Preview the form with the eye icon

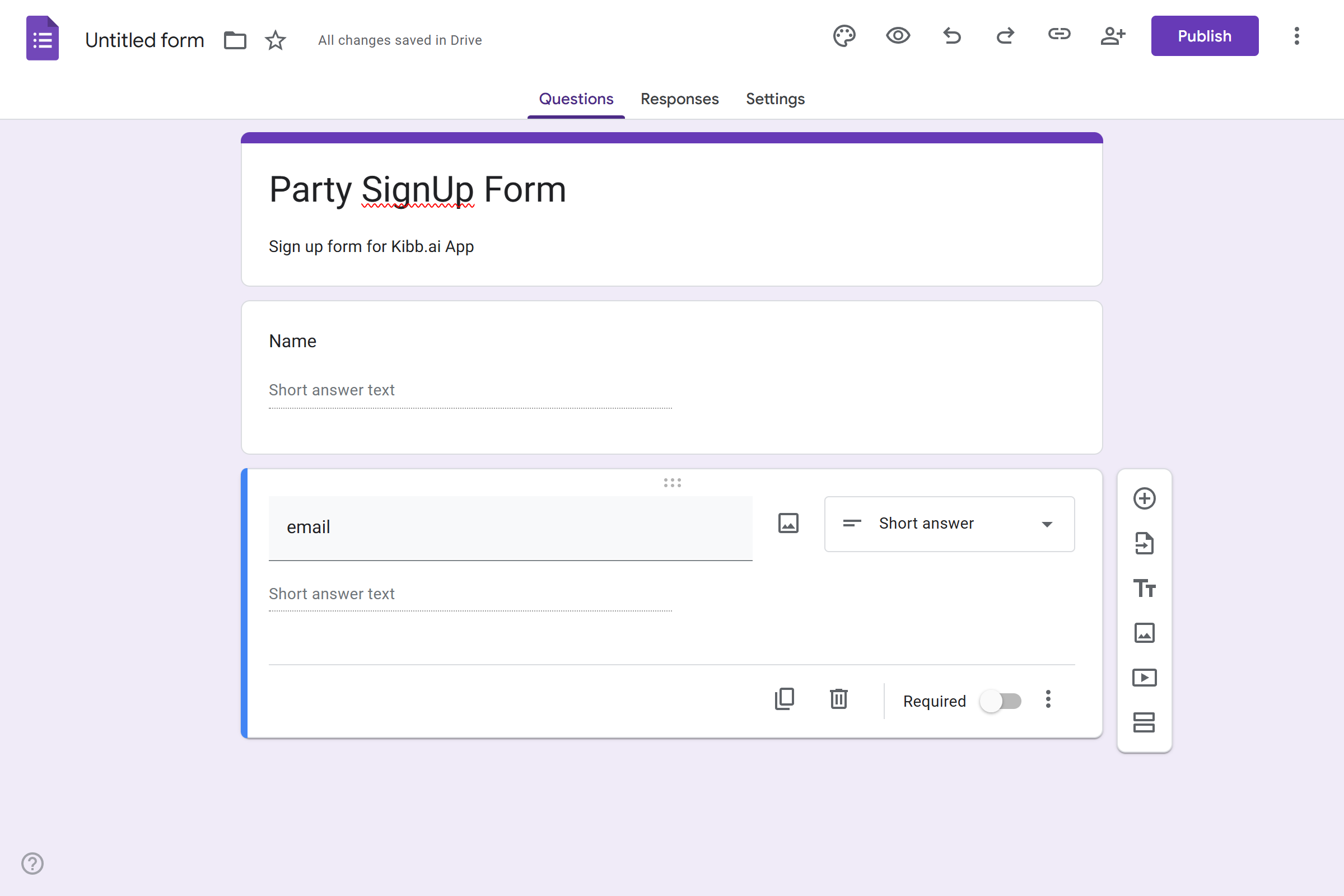(x=898, y=36)
